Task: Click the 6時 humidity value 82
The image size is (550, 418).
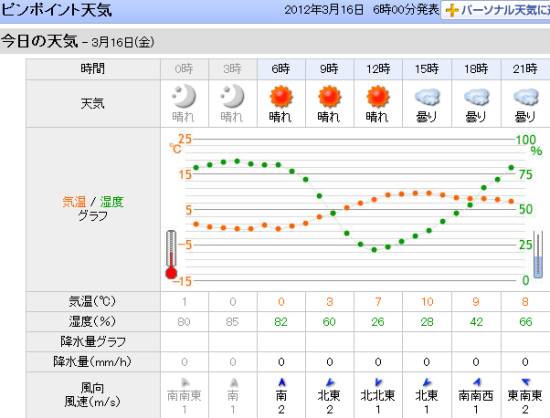Action: (x=281, y=322)
